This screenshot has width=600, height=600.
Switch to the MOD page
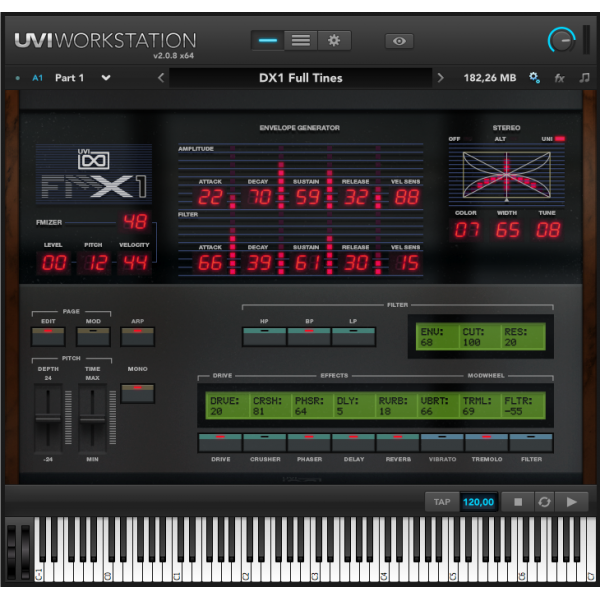(x=93, y=337)
